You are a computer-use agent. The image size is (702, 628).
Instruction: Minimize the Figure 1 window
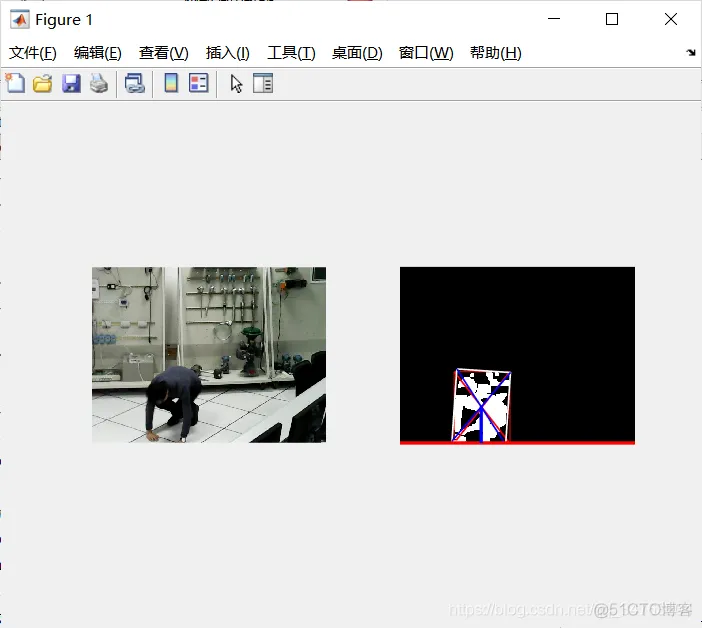pos(554,19)
